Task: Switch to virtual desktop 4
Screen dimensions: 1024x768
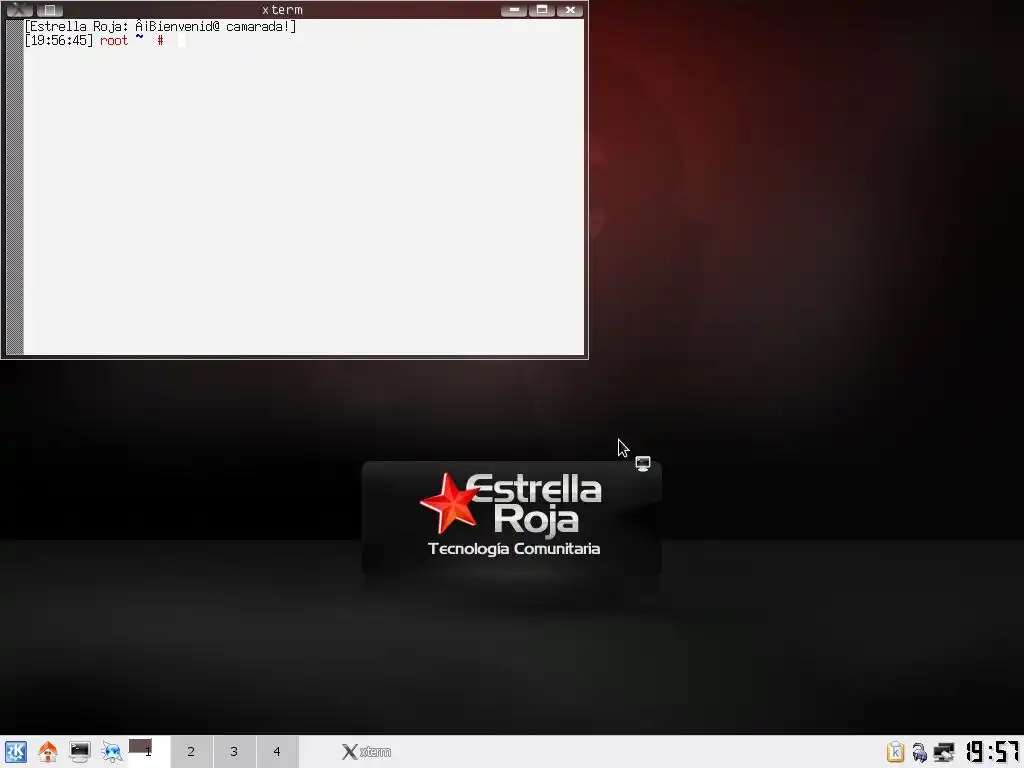Action: click(x=278, y=752)
